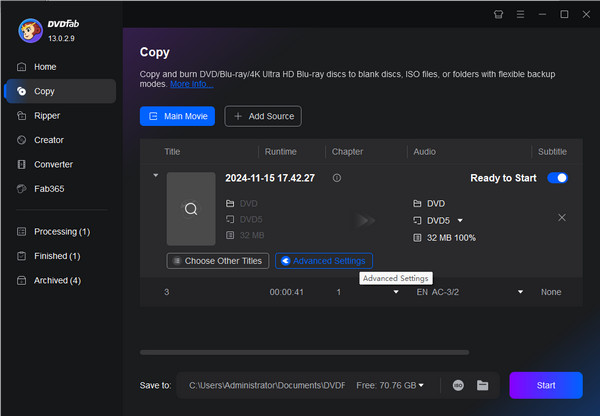Open the hamburger menu in title bar
600x416 pixels.
pos(520,15)
